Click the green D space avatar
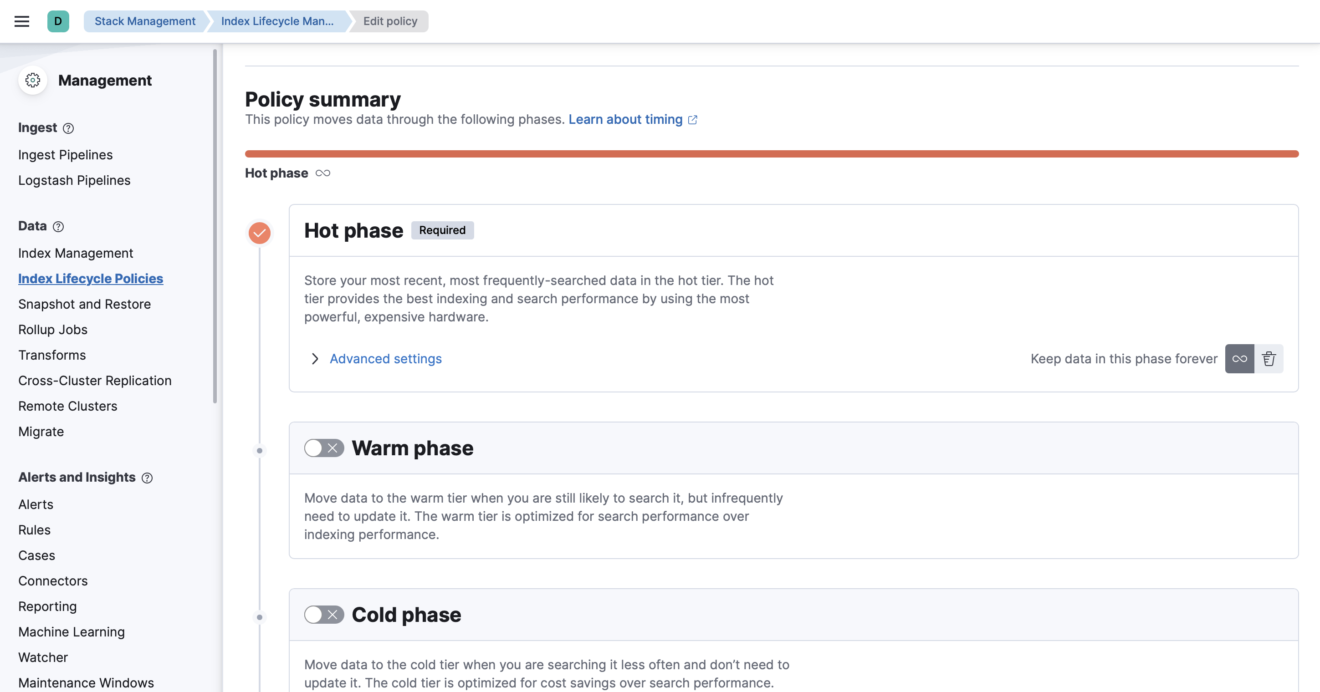The height and width of the screenshot is (692, 1320). (57, 20)
